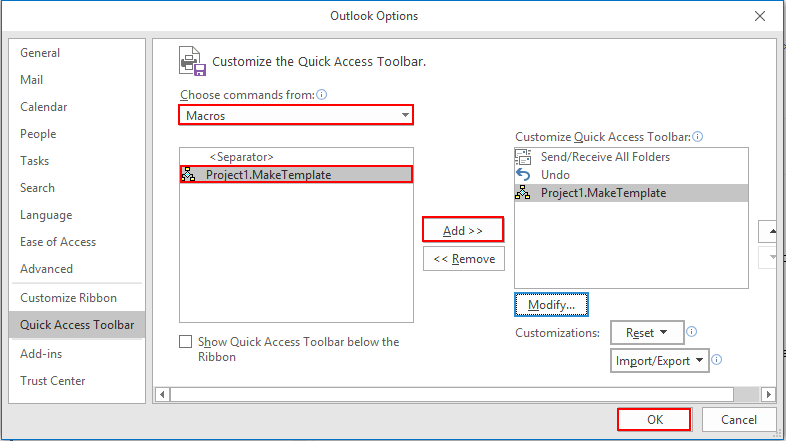Image resolution: width=786 pixels, height=441 pixels.
Task: Click the Modify... button
Action: (551, 305)
